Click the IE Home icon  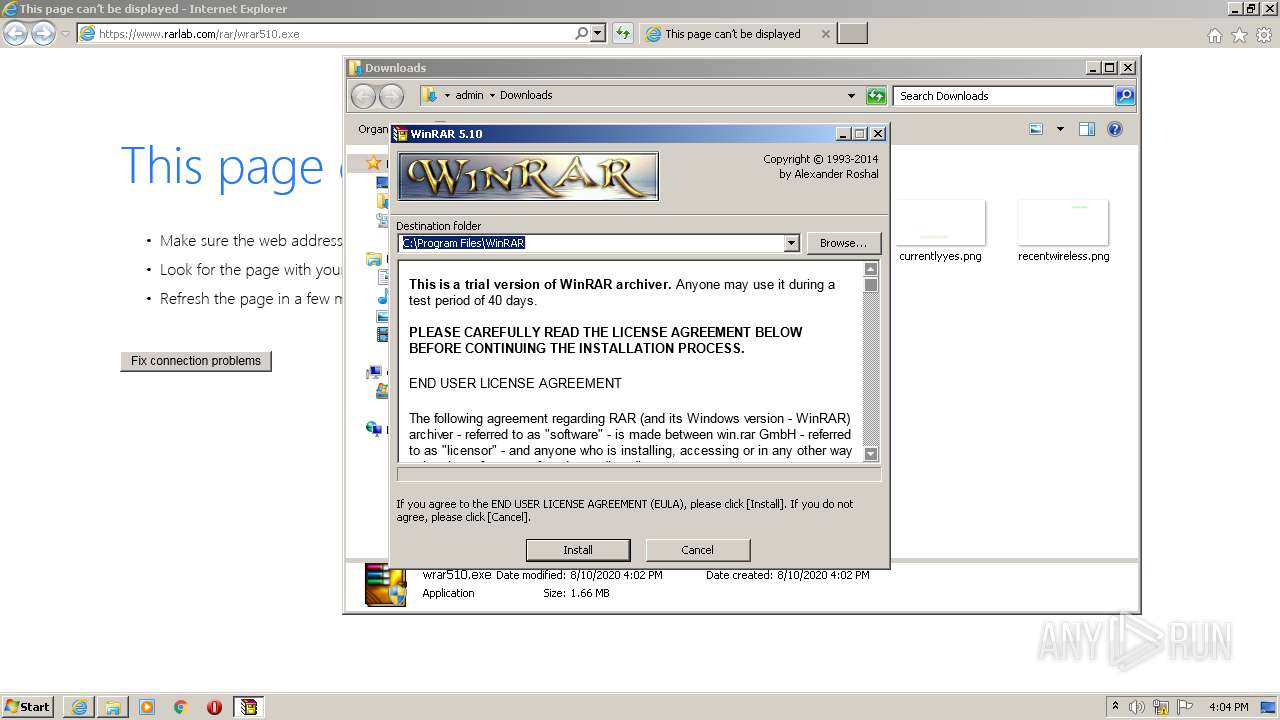tap(1214, 35)
